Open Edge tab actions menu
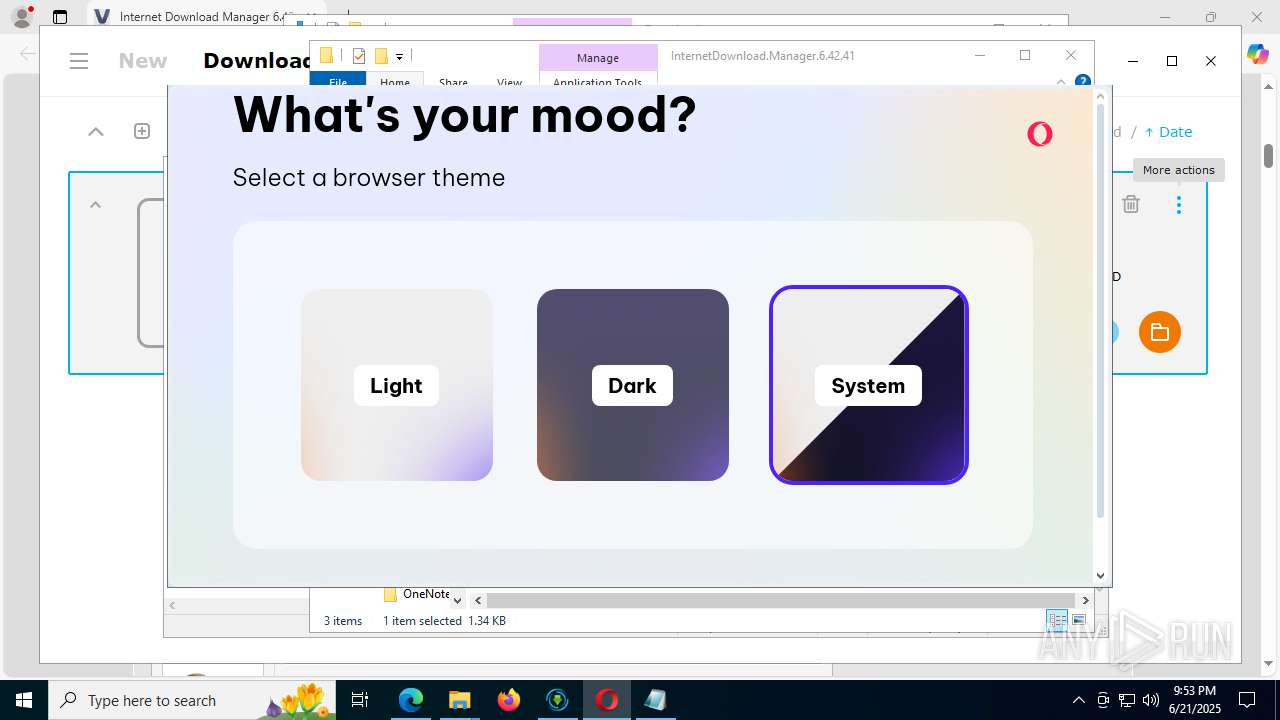 point(60,17)
